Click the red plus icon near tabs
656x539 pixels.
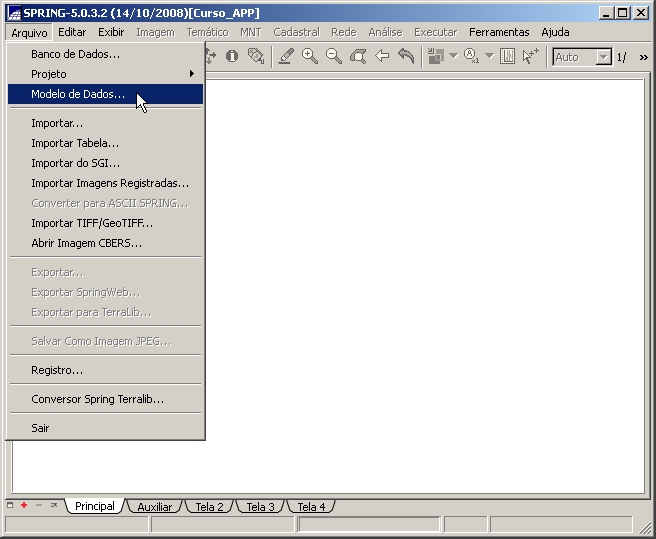click(x=24, y=506)
